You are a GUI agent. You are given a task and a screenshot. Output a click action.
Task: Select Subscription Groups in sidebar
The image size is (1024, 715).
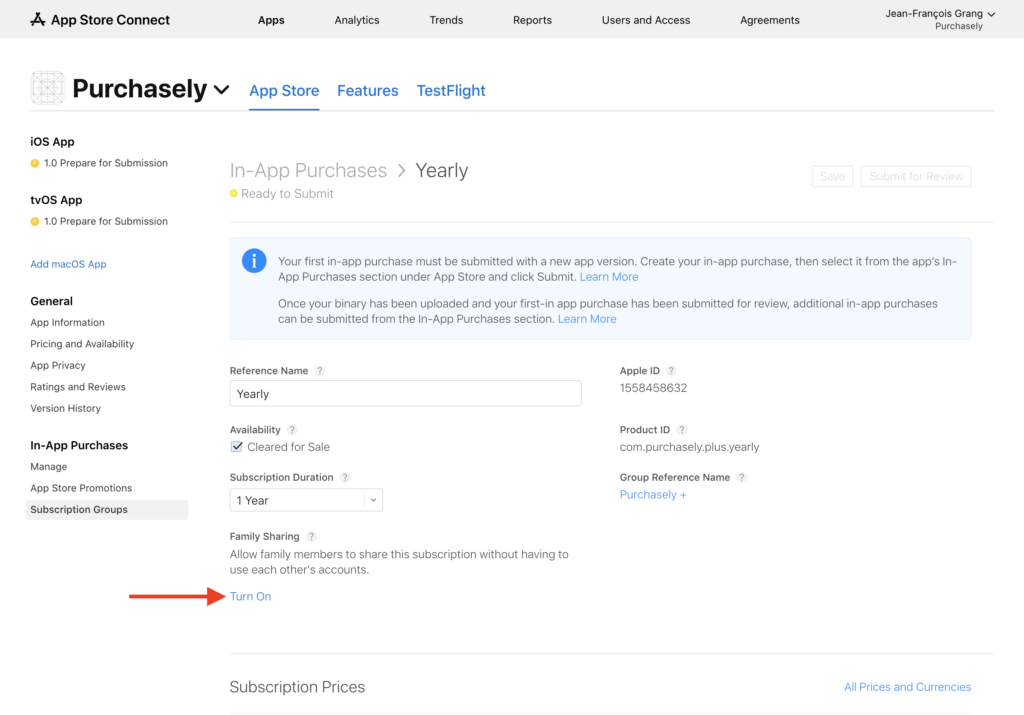107,510
